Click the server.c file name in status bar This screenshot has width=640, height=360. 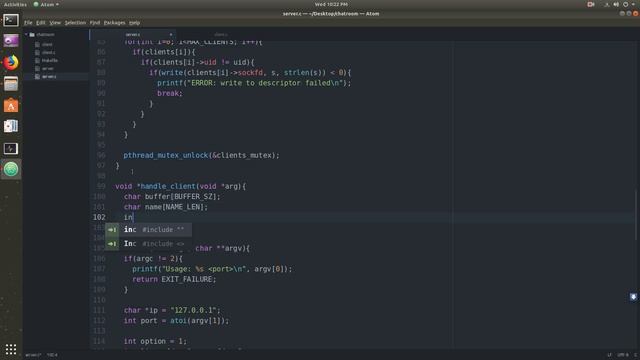(33, 355)
